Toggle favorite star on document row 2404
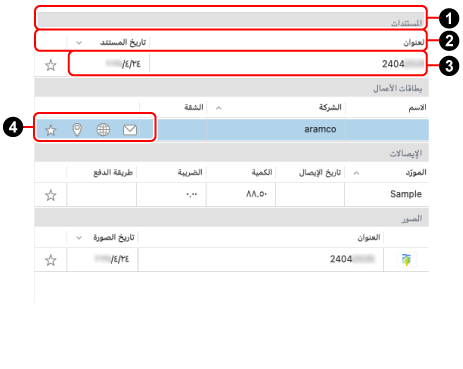The image size is (463, 369). 51,65
